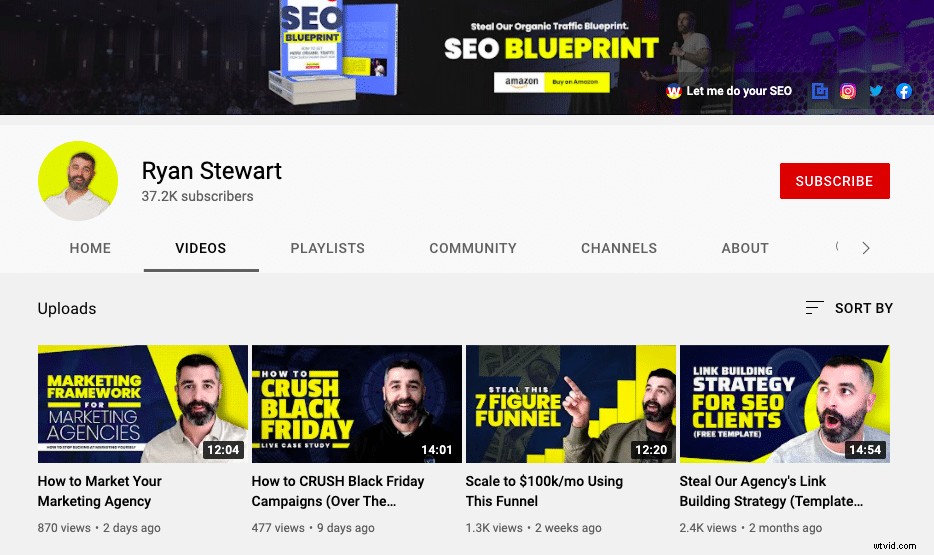Click the 12:20 duration badge
The image size is (934, 555).
pyautogui.click(x=651, y=450)
